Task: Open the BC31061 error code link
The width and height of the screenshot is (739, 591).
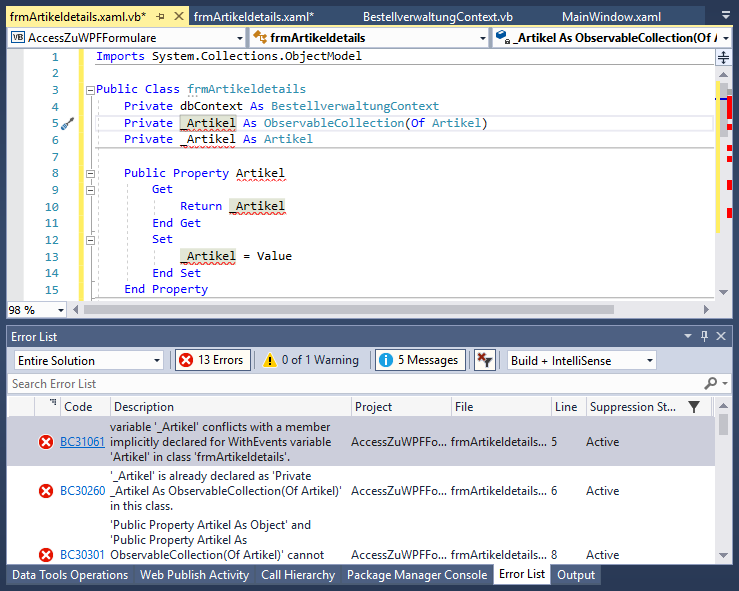Action: pos(82,442)
